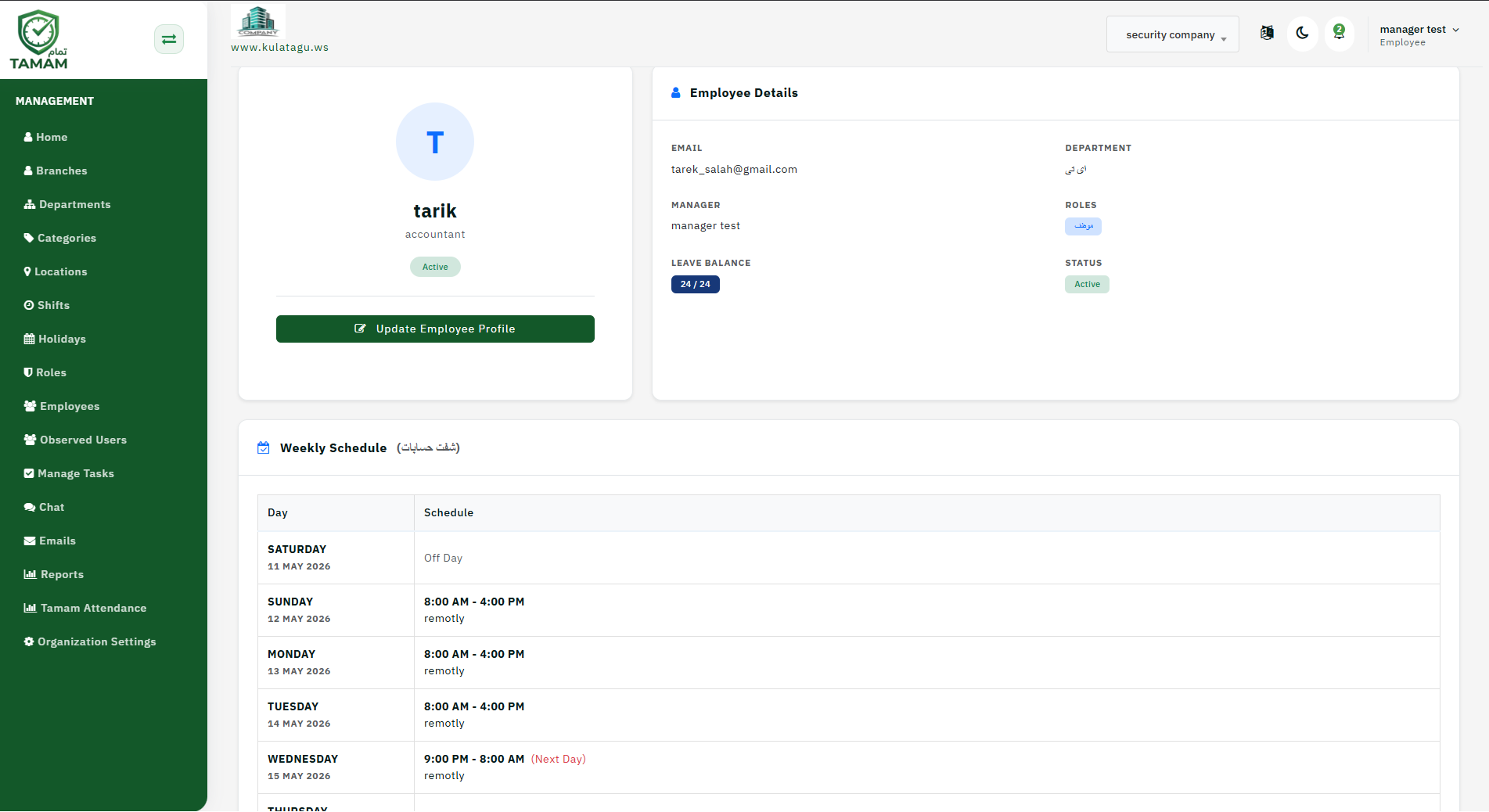Click the Categories tag icon
This screenshot has height=812, width=1489.
pyautogui.click(x=29, y=238)
